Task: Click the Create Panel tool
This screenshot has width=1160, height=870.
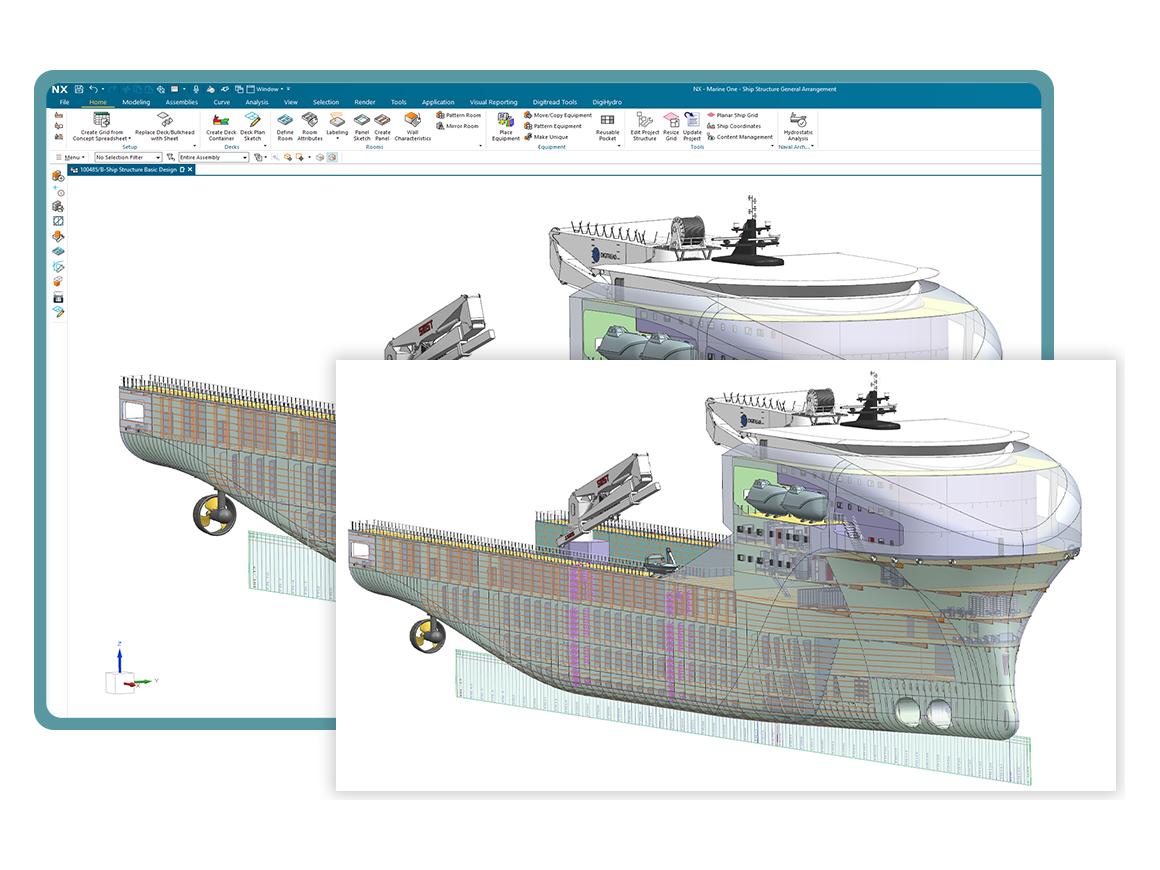Action: [382, 127]
